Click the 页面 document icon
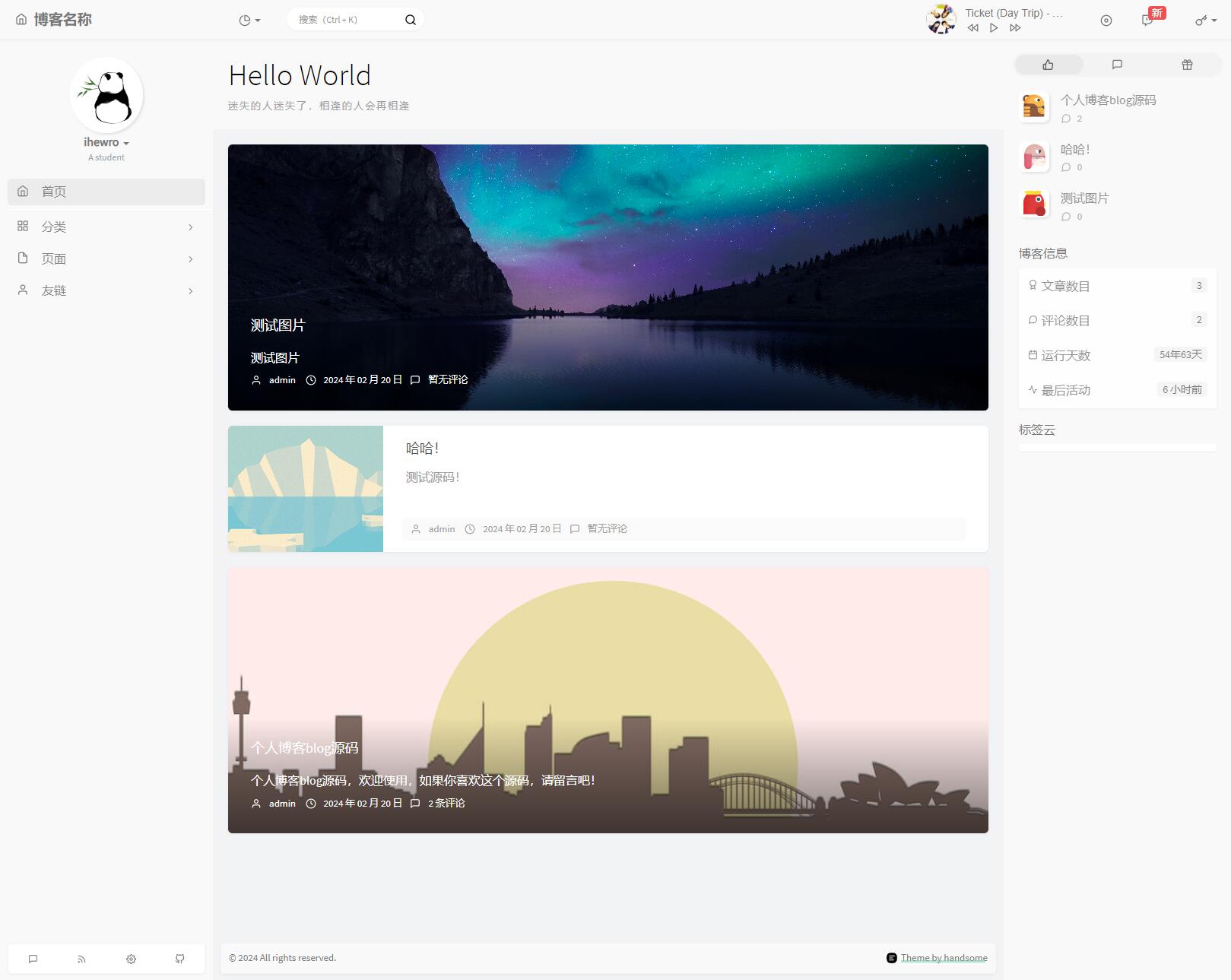 [23, 258]
